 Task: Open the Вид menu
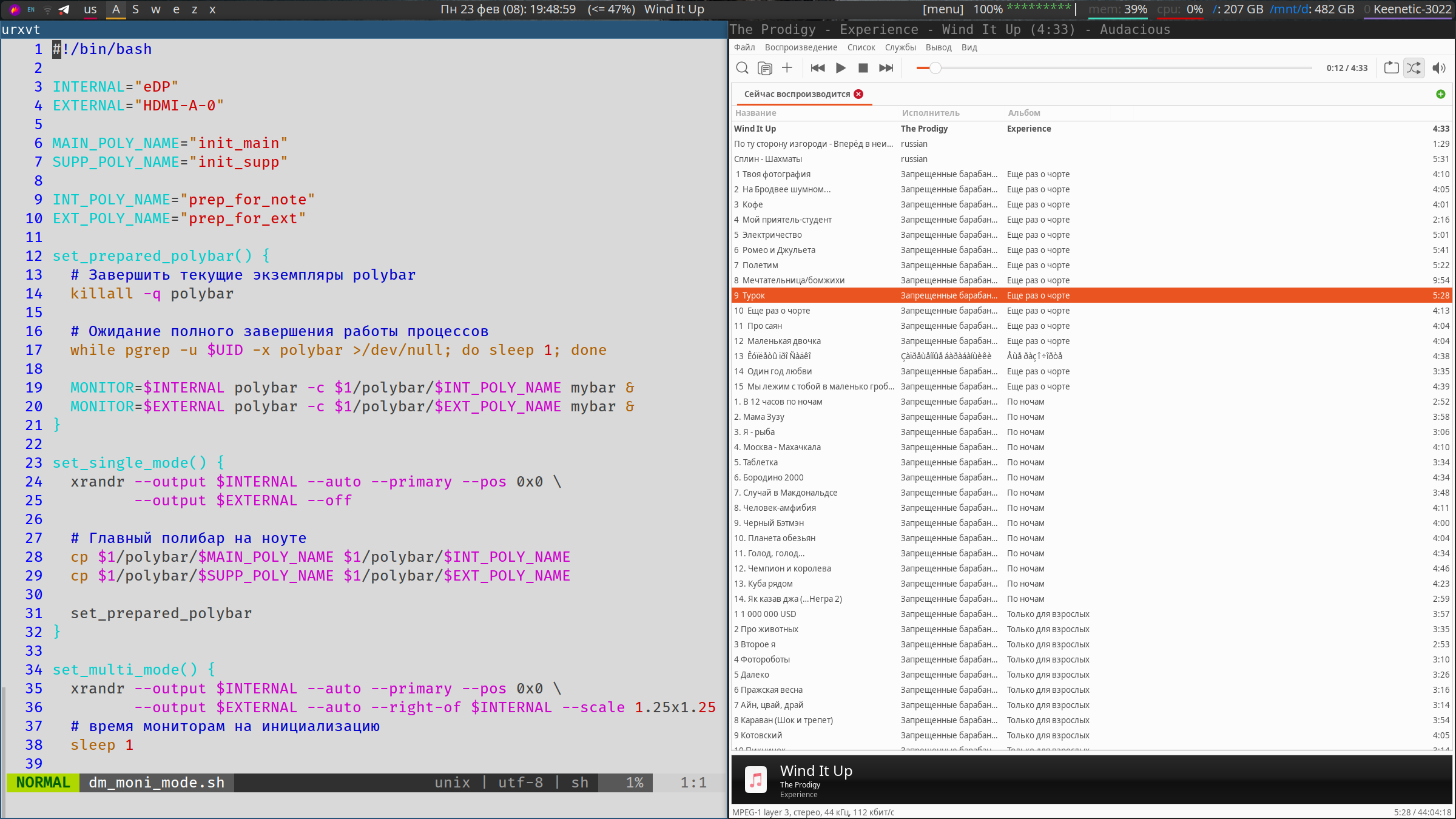click(969, 47)
